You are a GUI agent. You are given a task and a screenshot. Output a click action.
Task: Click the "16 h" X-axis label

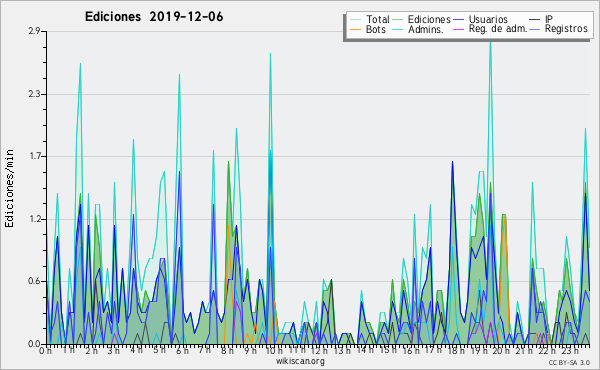(x=411, y=350)
